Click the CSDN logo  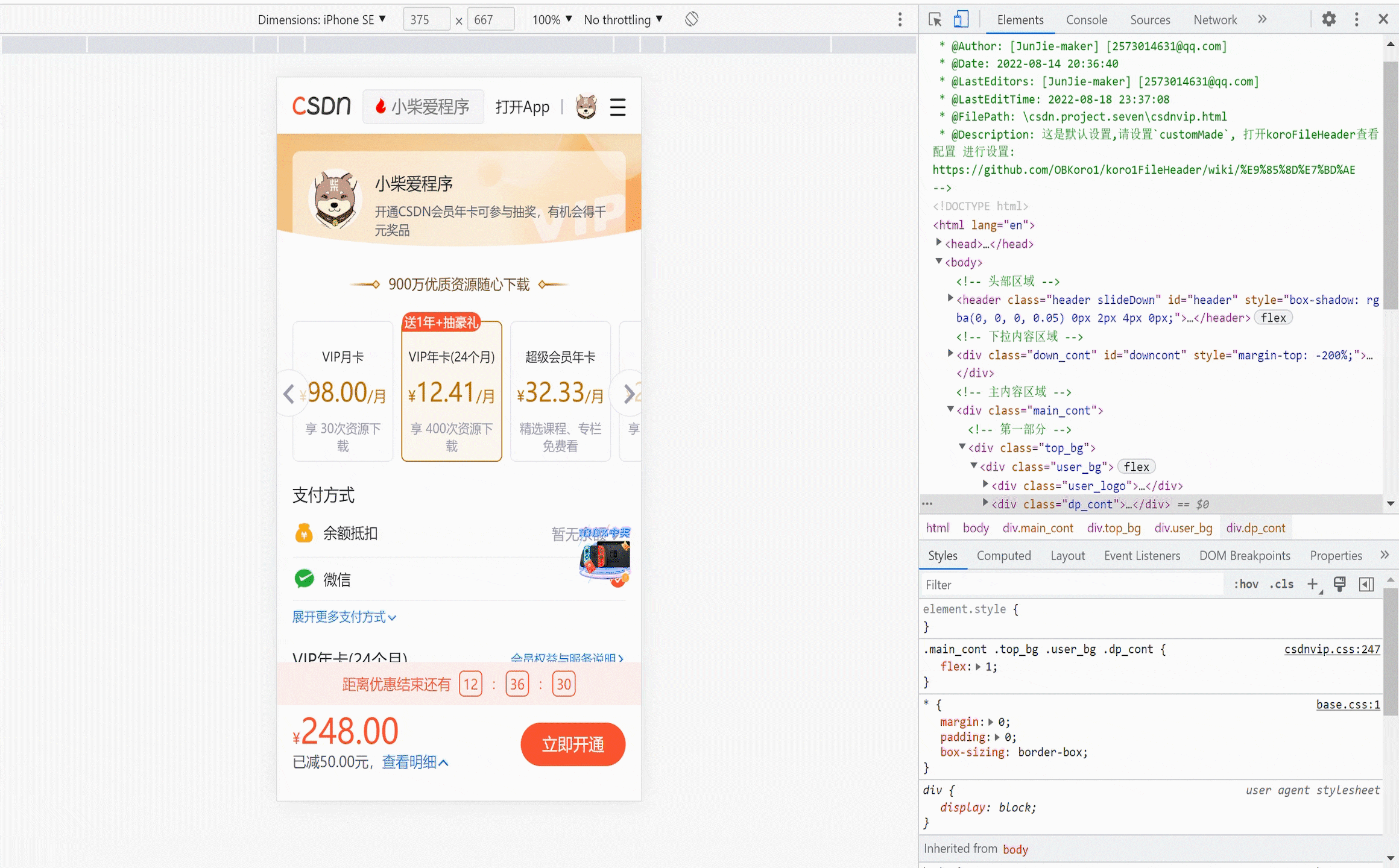[x=321, y=105]
